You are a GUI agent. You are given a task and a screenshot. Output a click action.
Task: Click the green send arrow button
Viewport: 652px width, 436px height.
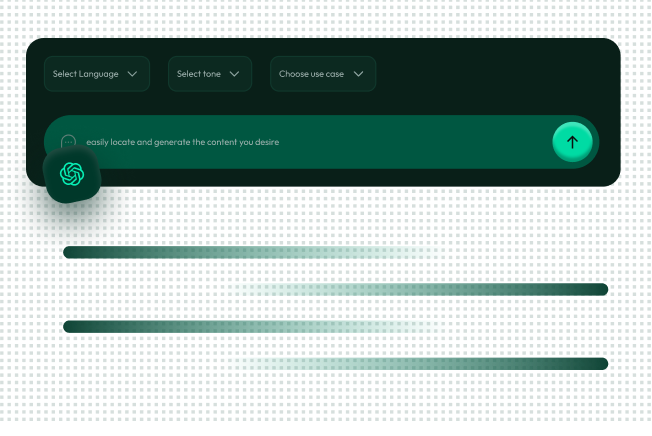[x=572, y=142]
